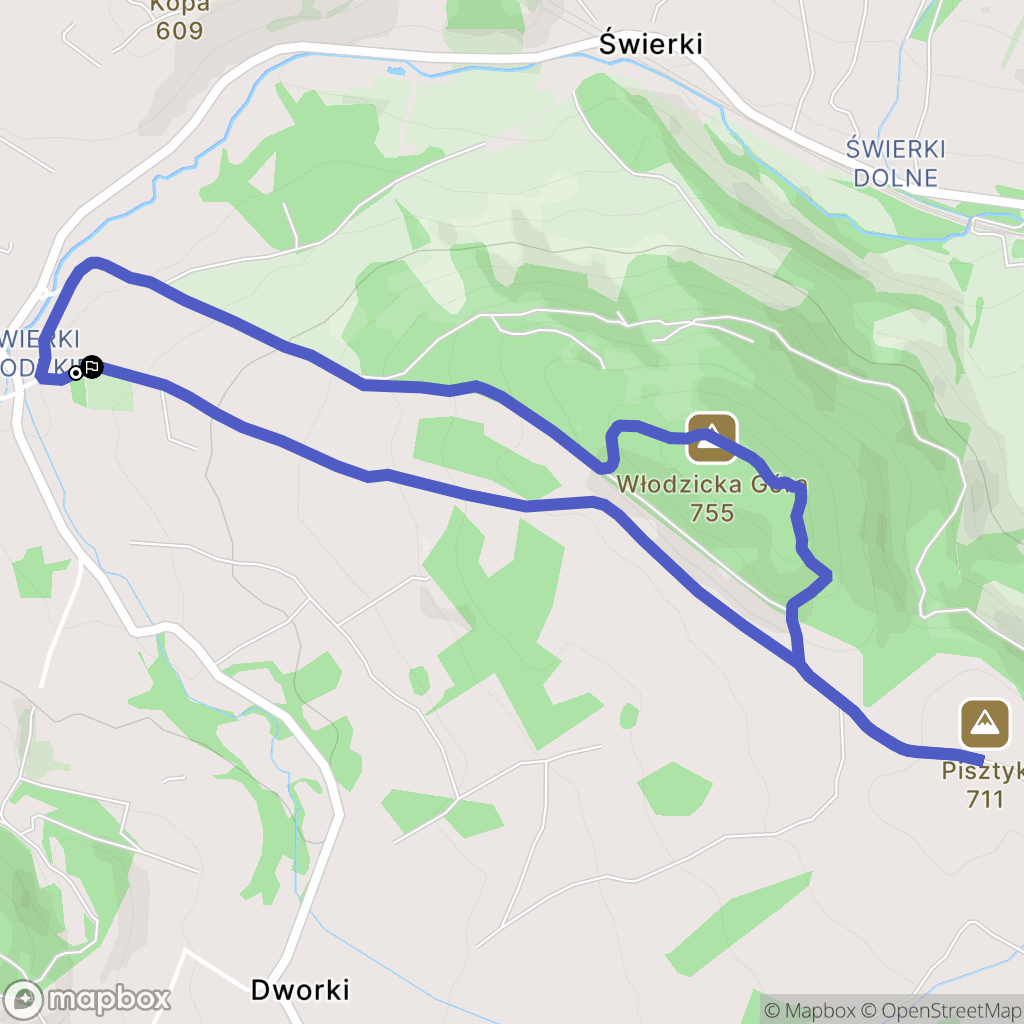
Task: Click the Mapbox compass logo icon
Action: pyautogui.click(x=24, y=999)
